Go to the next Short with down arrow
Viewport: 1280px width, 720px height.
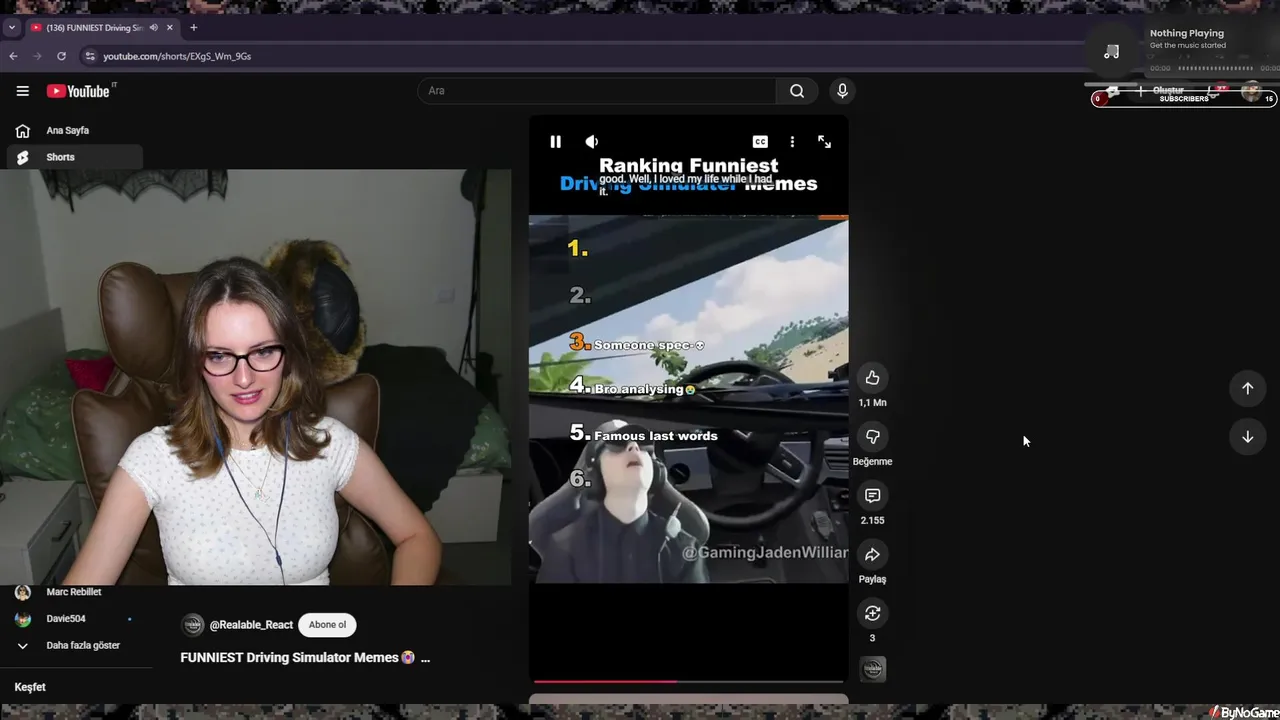tap(1247, 437)
